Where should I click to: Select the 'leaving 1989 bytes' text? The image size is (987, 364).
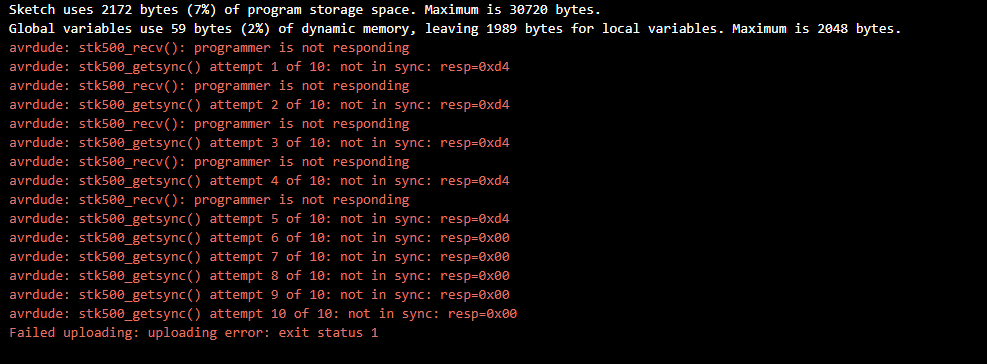coord(495,30)
